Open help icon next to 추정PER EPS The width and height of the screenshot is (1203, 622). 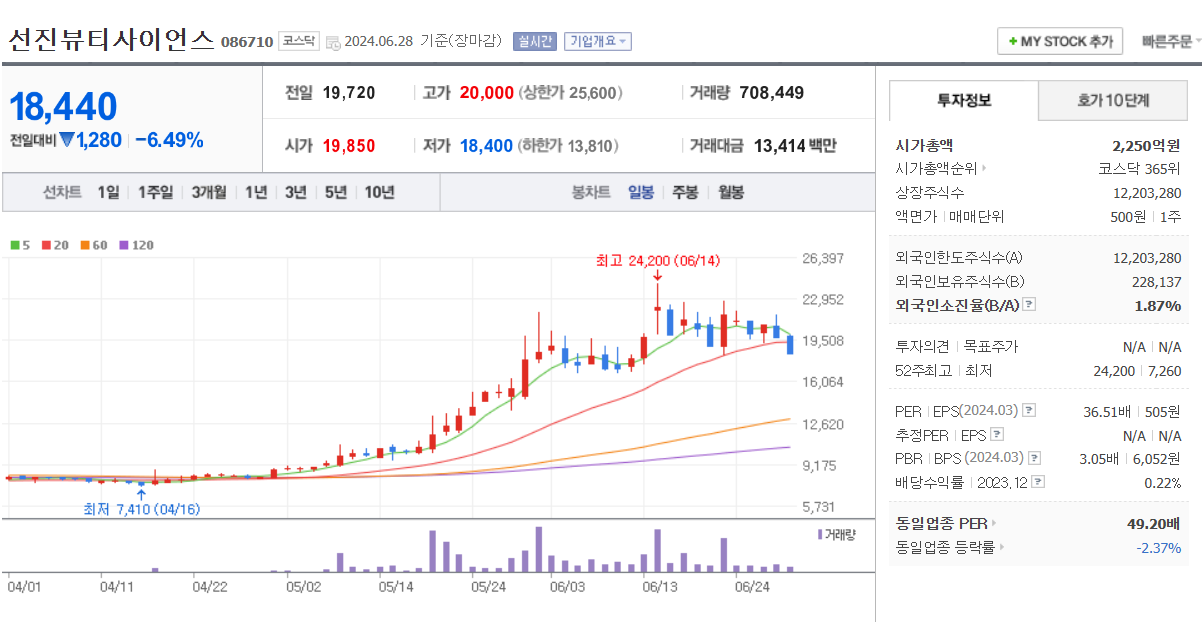[997, 435]
